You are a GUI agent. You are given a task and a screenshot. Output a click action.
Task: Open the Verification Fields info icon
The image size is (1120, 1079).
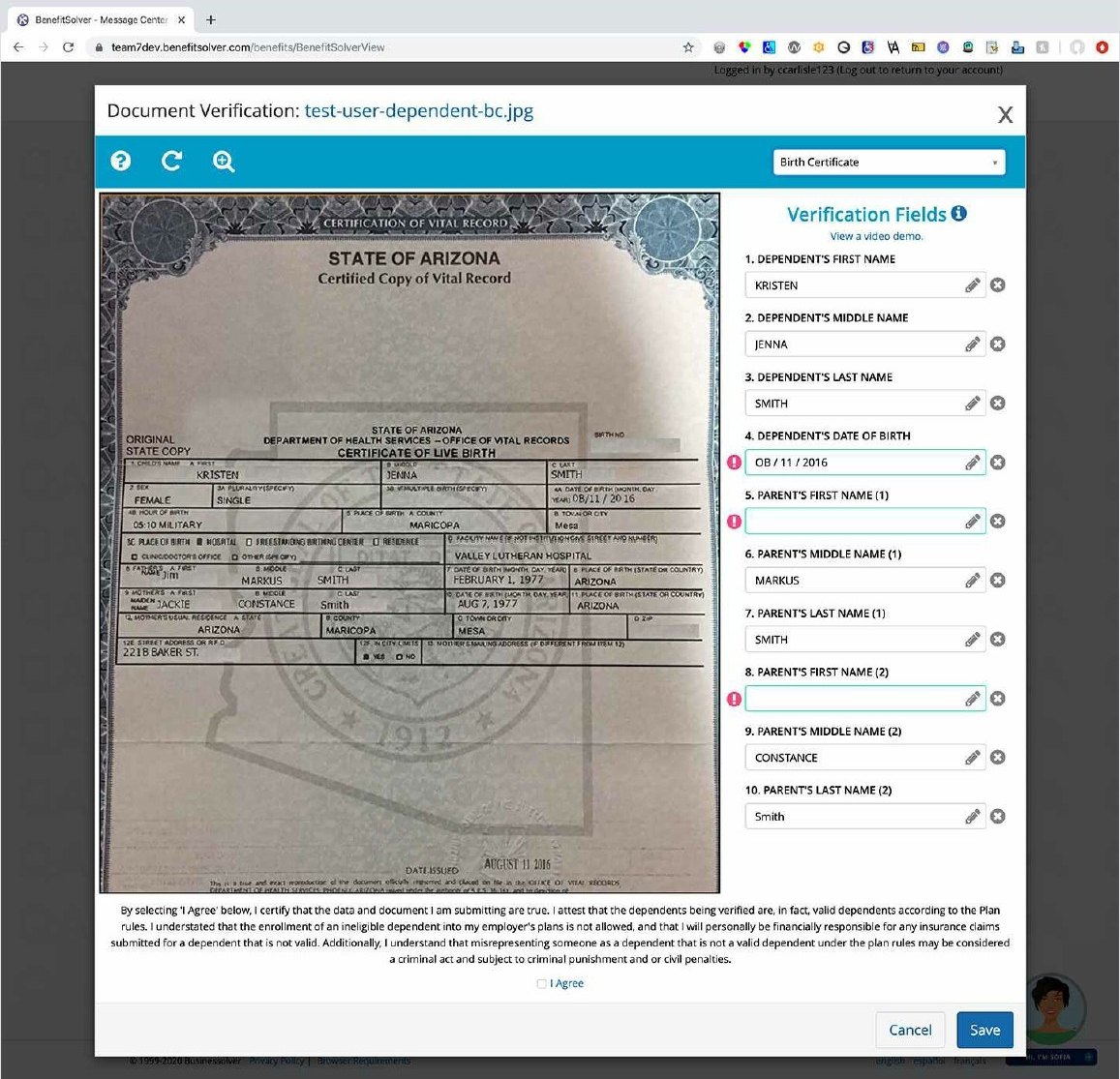click(x=959, y=213)
